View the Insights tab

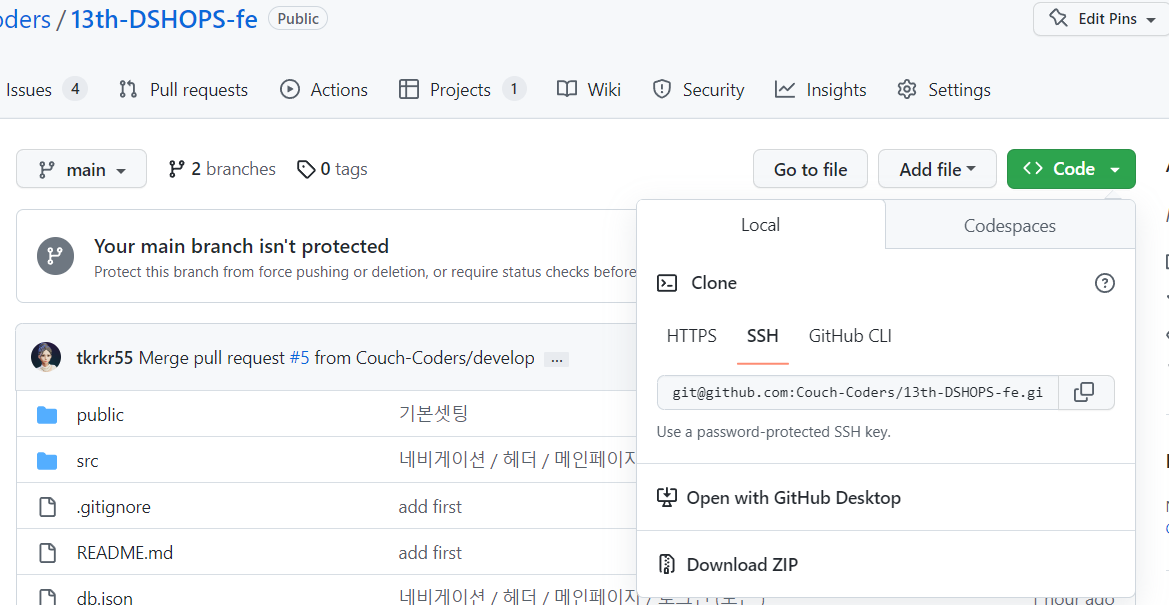pyautogui.click(x=821, y=90)
